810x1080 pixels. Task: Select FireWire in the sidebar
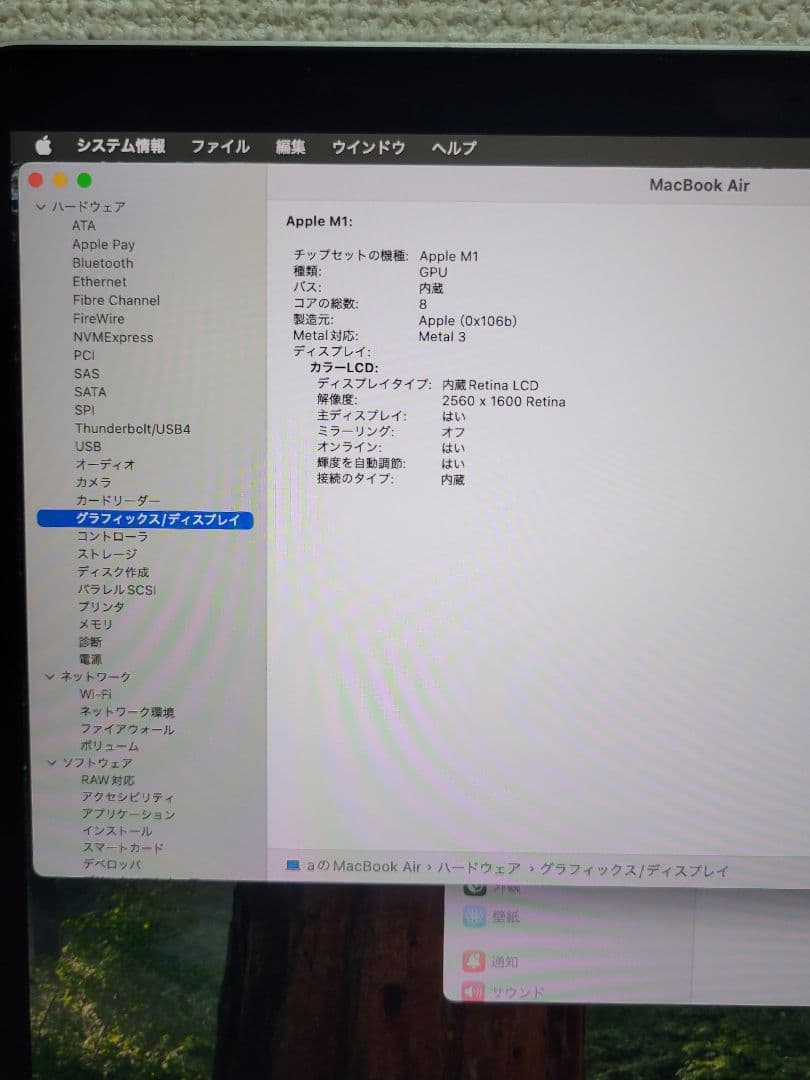(x=98, y=319)
